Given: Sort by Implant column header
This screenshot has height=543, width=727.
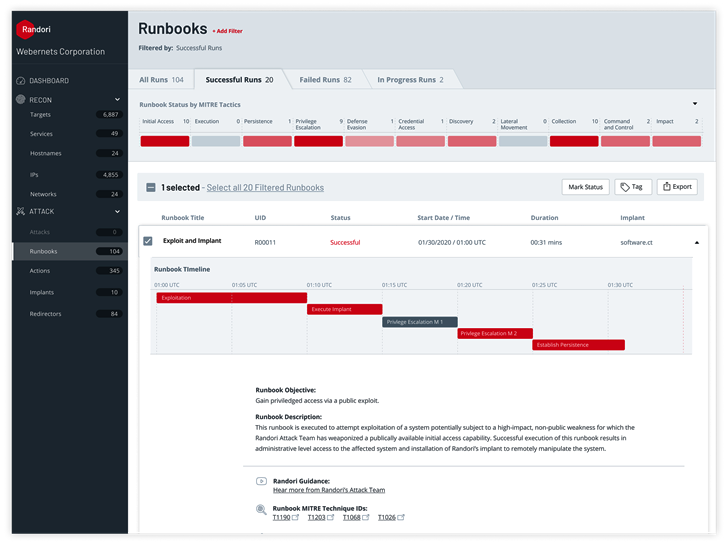Looking at the screenshot, I should tap(632, 217).
